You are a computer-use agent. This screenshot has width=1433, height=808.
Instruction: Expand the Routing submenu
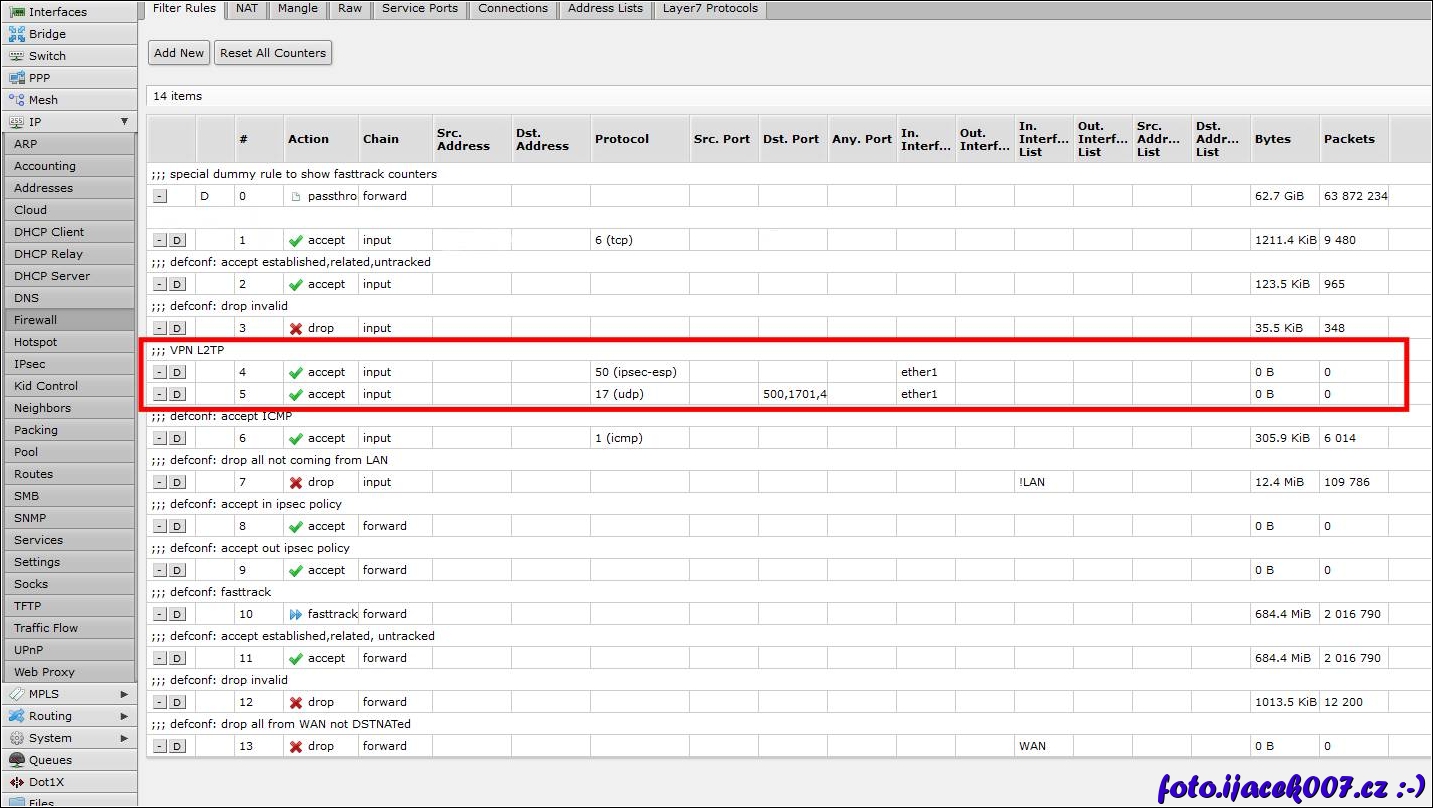(x=124, y=716)
